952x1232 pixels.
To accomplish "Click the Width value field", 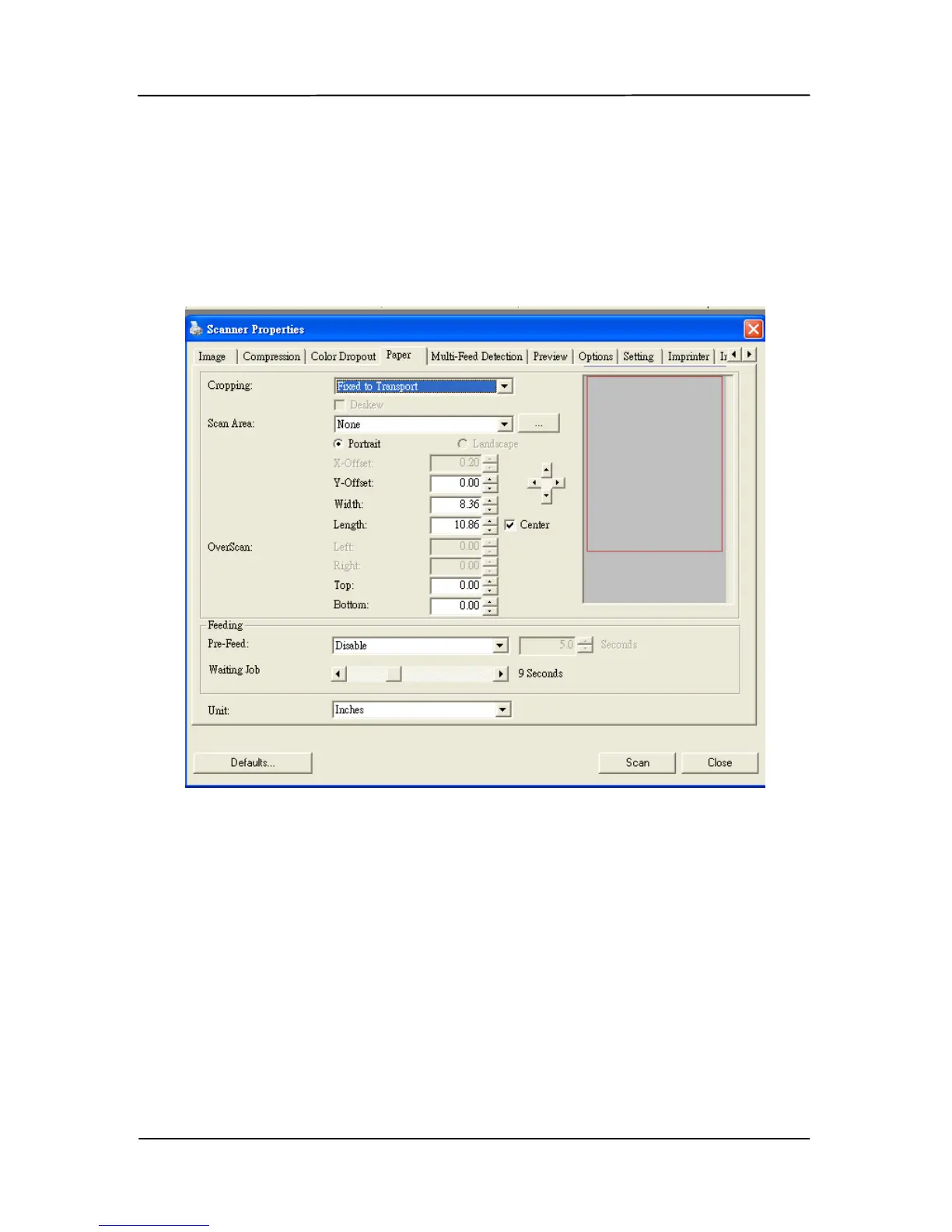I will tap(456, 504).
